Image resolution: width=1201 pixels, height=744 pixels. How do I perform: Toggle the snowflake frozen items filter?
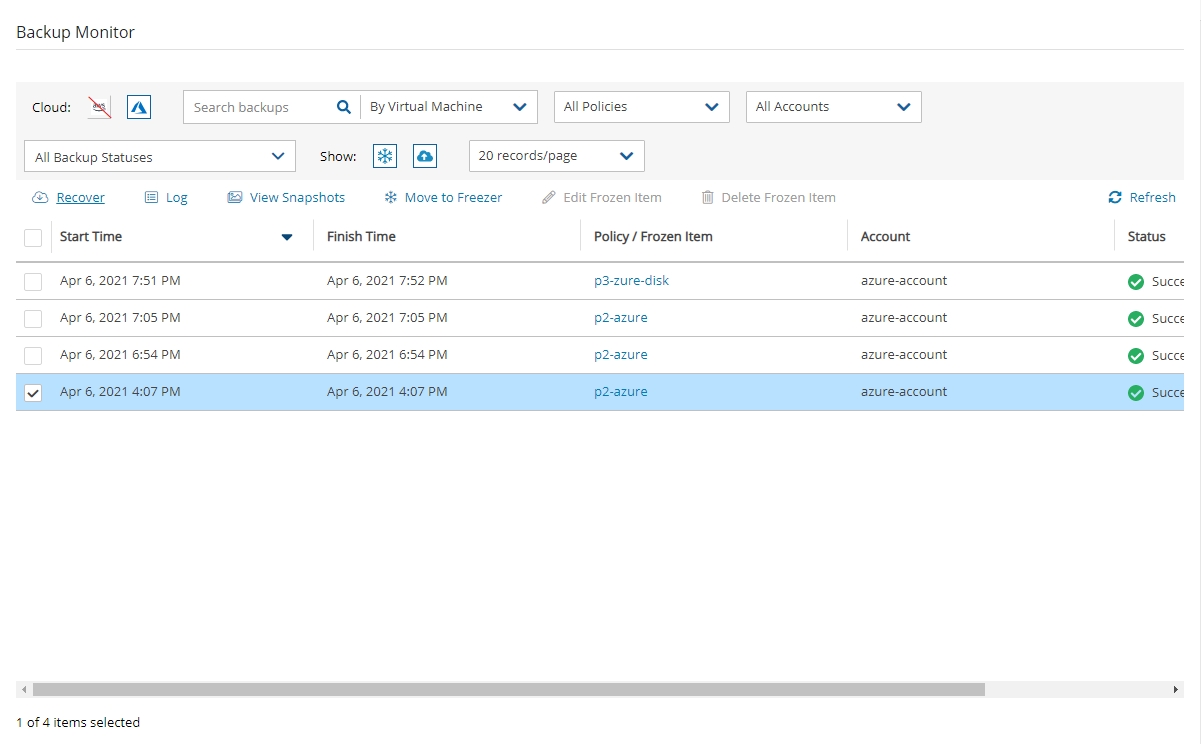(x=385, y=156)
